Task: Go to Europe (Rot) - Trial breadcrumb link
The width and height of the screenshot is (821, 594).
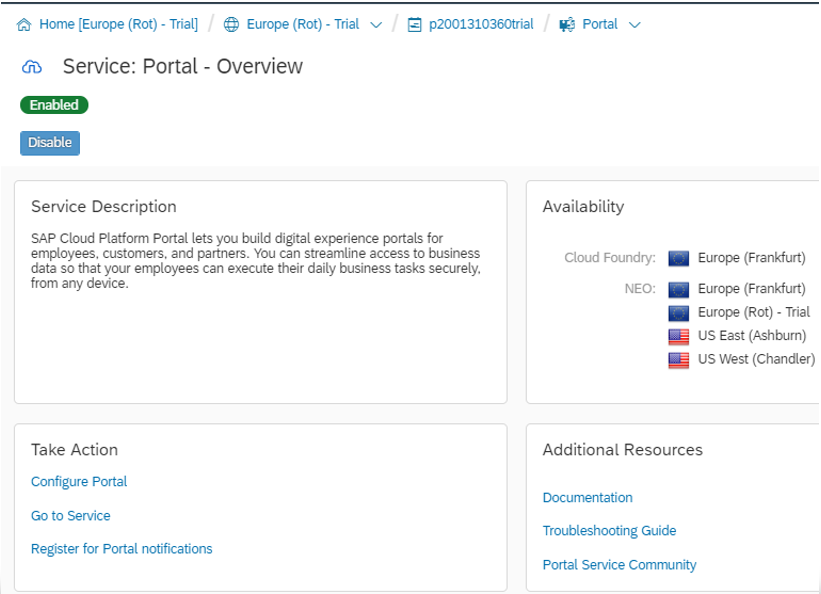Action: 303,24
